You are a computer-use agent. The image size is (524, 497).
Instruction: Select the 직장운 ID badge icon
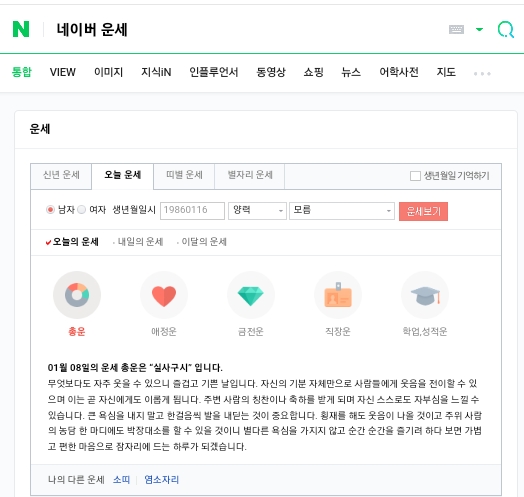click(x=338, y=295)
